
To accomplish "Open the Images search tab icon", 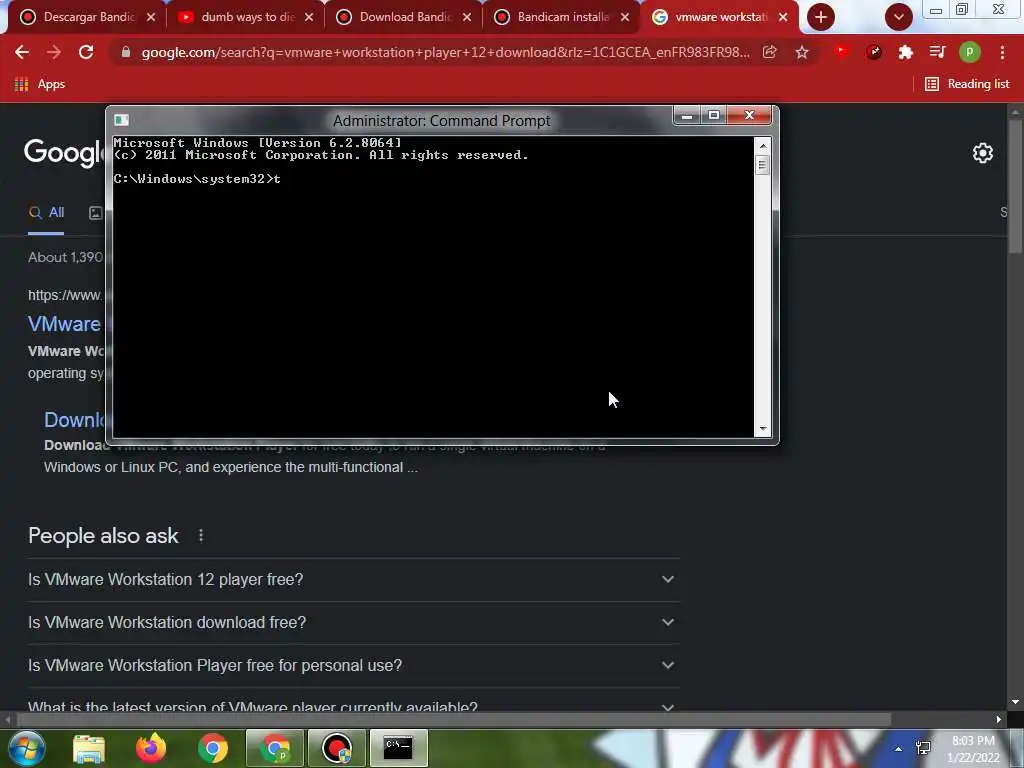I will tap(95, 213).
